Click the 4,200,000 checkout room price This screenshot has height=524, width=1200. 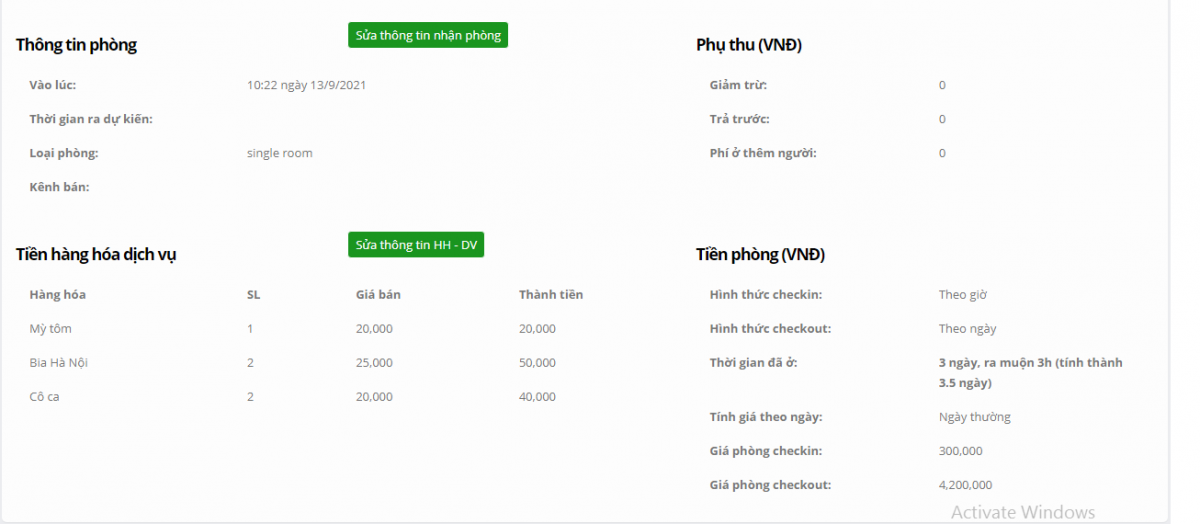[x=965, y=485]
